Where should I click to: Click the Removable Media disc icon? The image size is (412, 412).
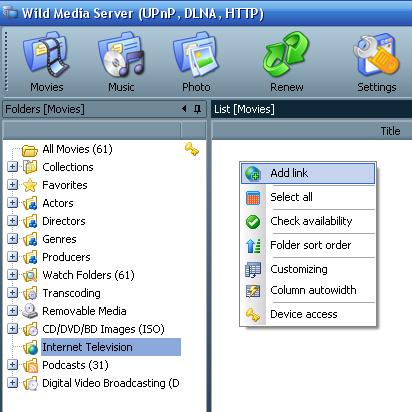pyautogui.click(x=30, y=311)
